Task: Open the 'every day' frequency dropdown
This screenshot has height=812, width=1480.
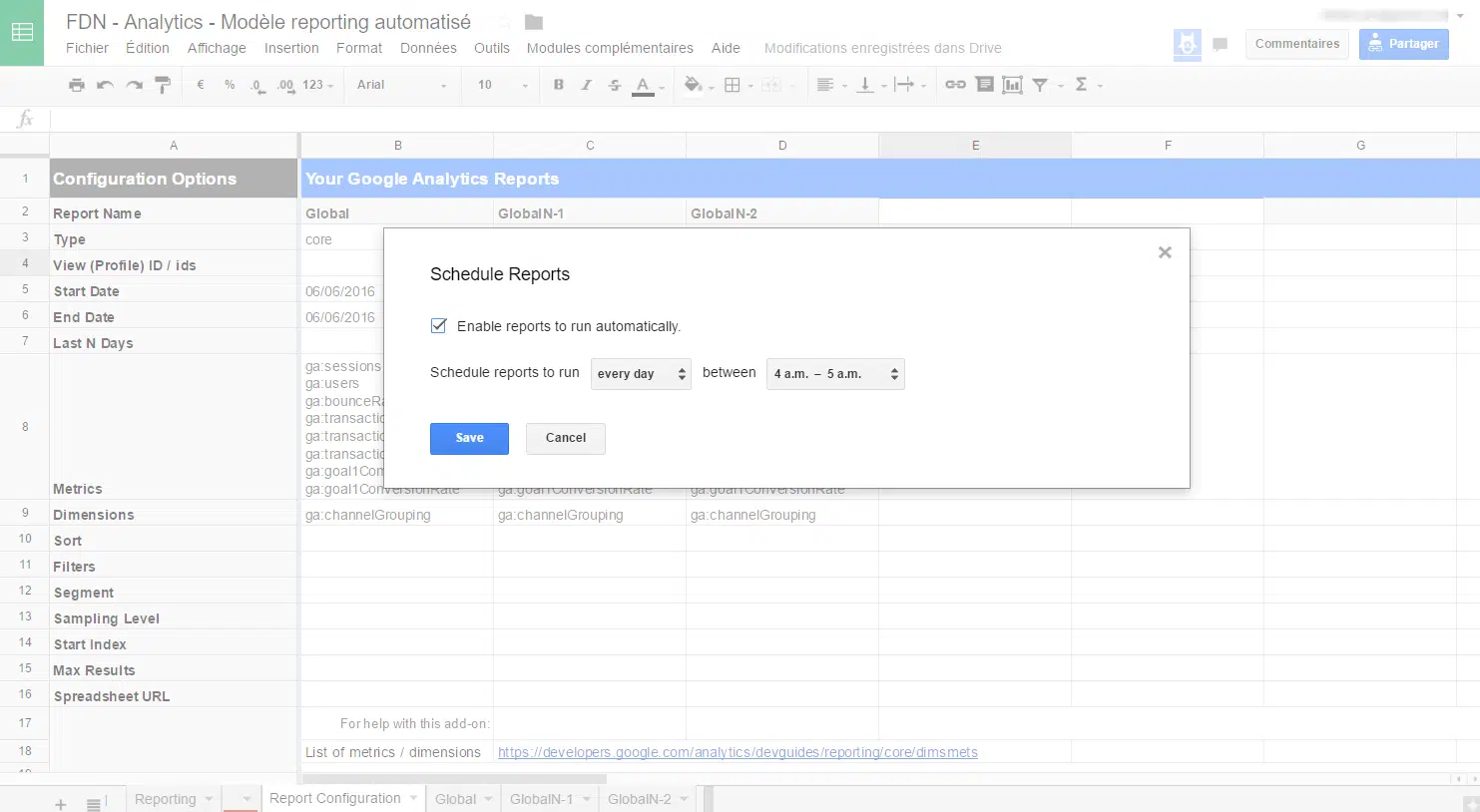Action: [x=641, y=374]
